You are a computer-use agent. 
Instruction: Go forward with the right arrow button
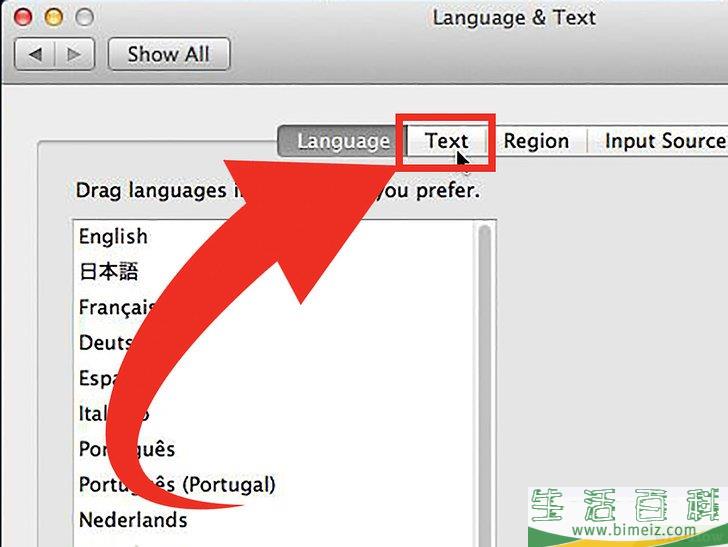coord(75,54)
